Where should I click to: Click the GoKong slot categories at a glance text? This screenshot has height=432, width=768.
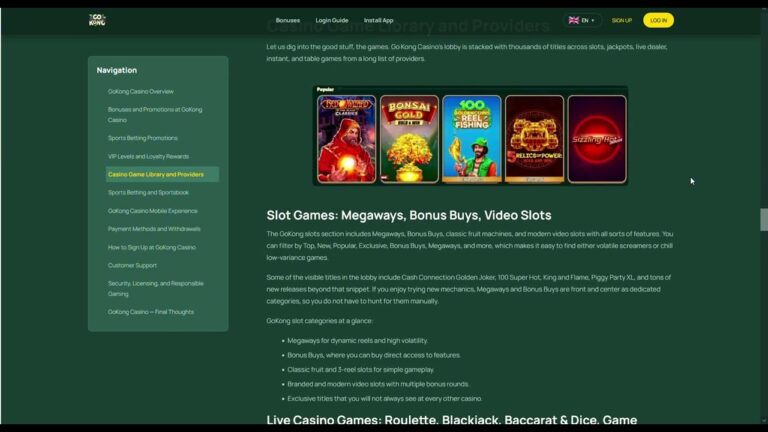tap(319, 321)
